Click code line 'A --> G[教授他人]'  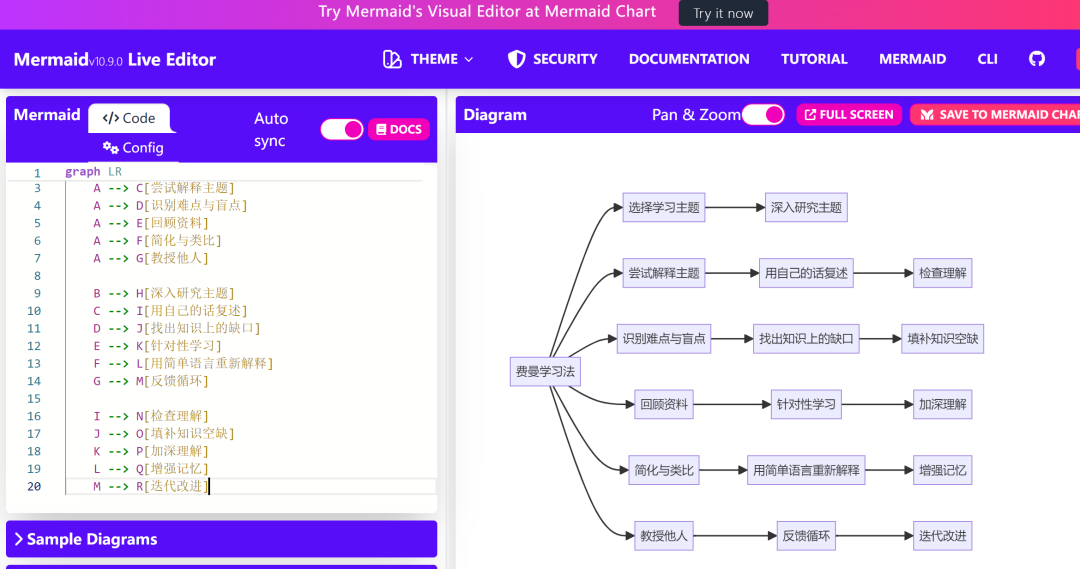[151, 258]
